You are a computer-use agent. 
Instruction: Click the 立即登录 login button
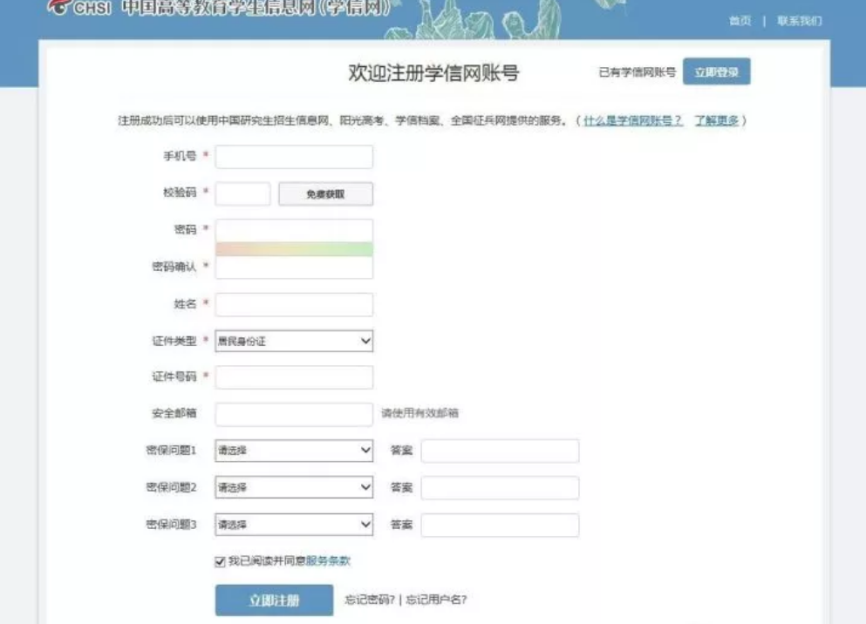[x=716, y=72]
